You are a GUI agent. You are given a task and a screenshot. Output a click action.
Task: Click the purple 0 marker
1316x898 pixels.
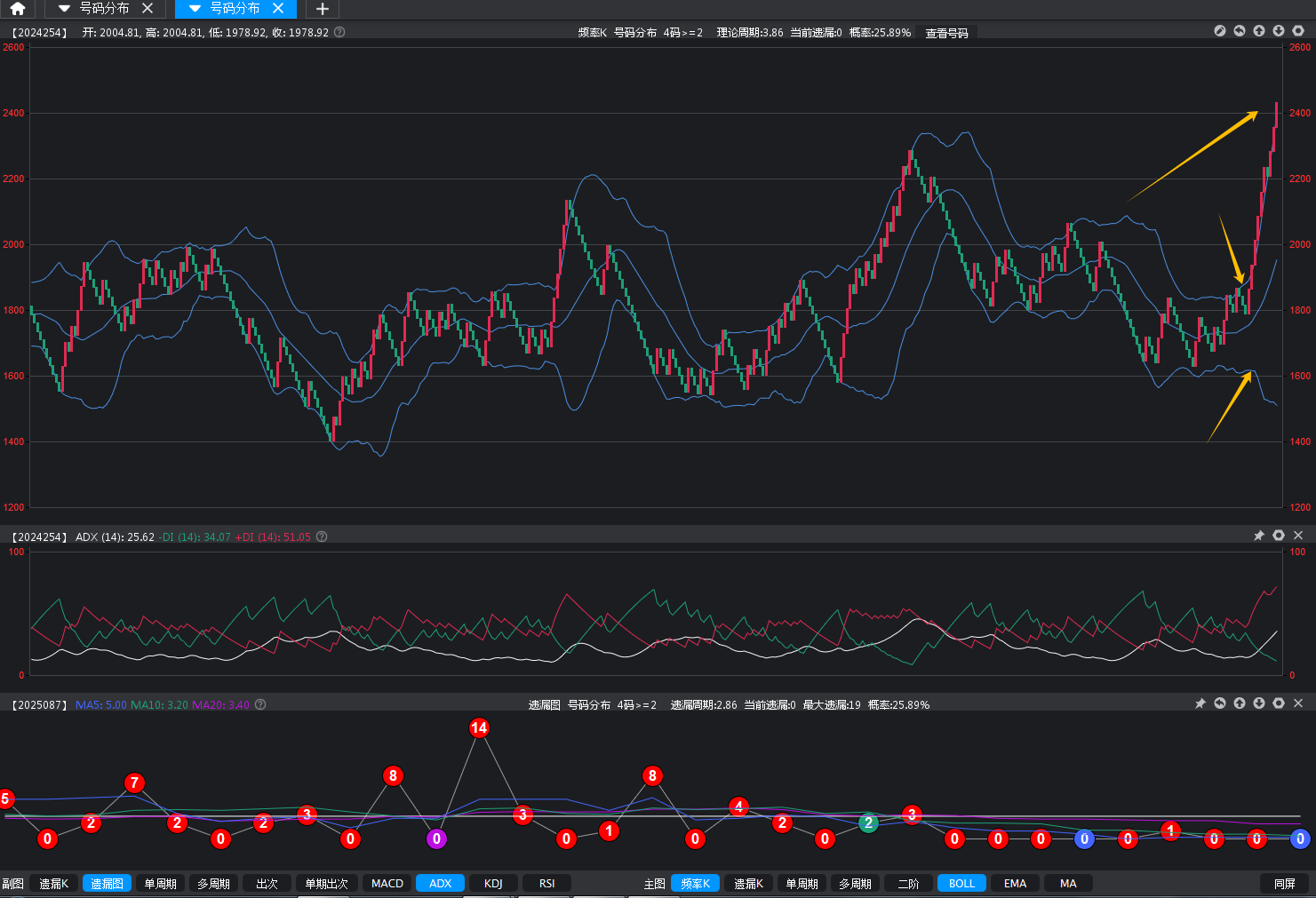coord(436,838)
